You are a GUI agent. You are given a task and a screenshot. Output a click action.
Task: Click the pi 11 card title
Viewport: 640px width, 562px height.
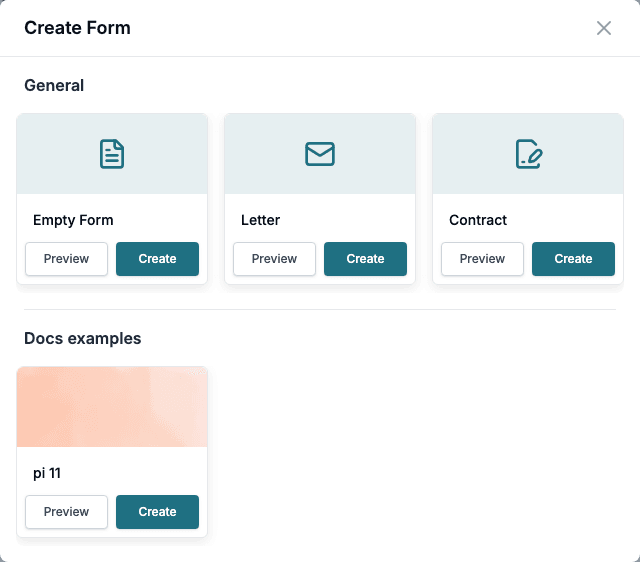(47, 473)
